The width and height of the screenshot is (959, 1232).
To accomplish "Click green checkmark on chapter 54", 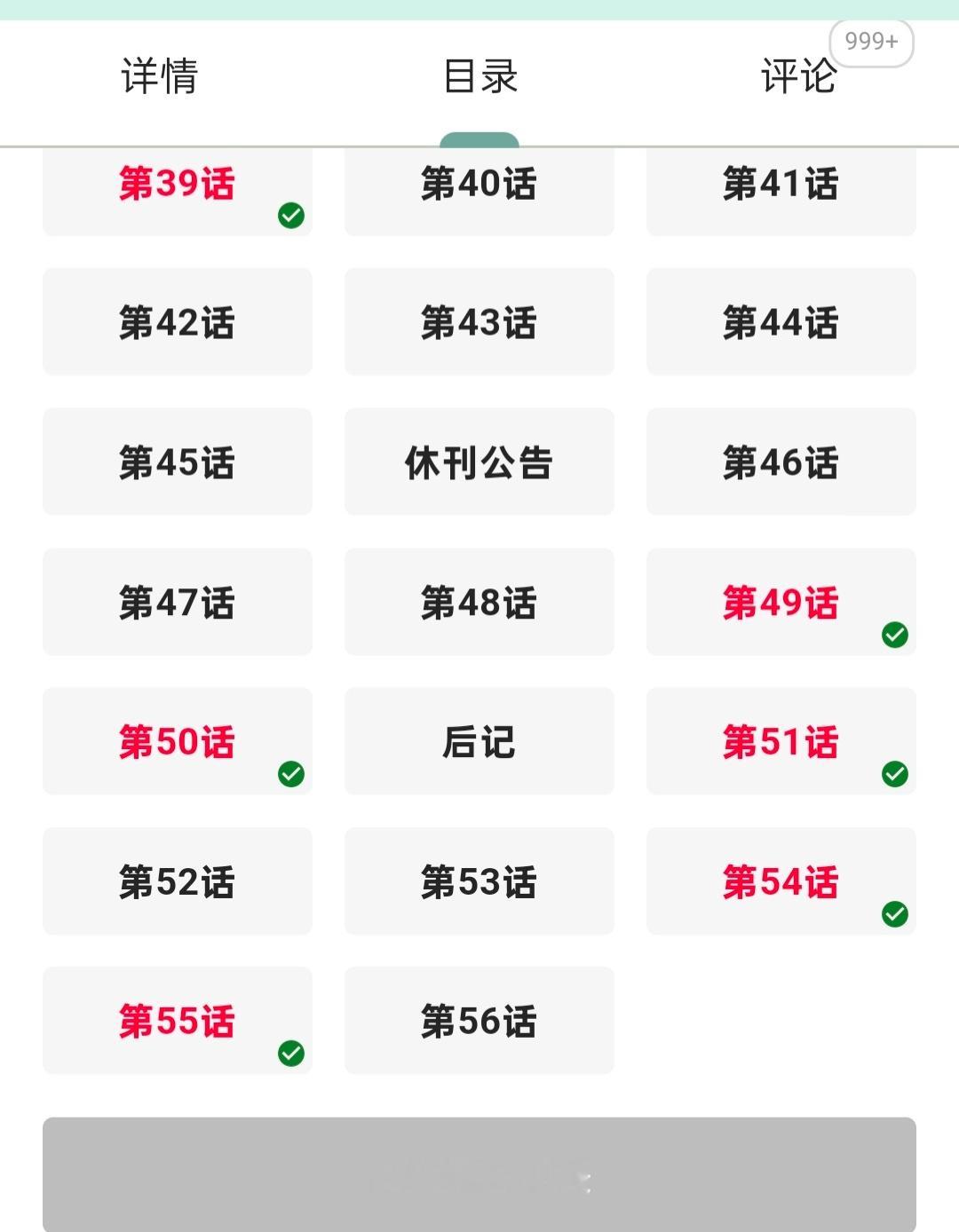I will [895, 913].
